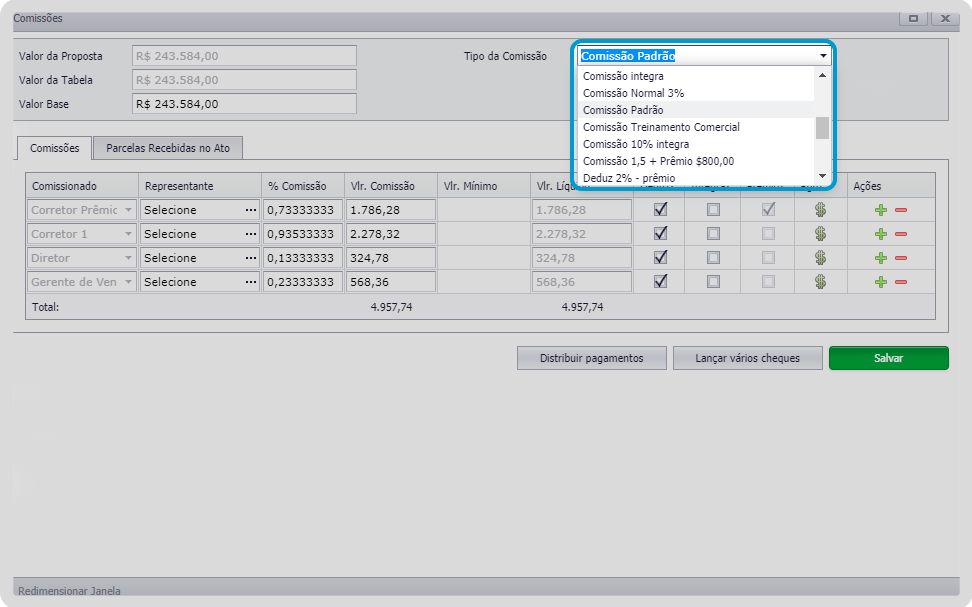Choose Comissão 10% integra option
The height and width of the screenshot is (607, 972).
[x=696, y=144]
